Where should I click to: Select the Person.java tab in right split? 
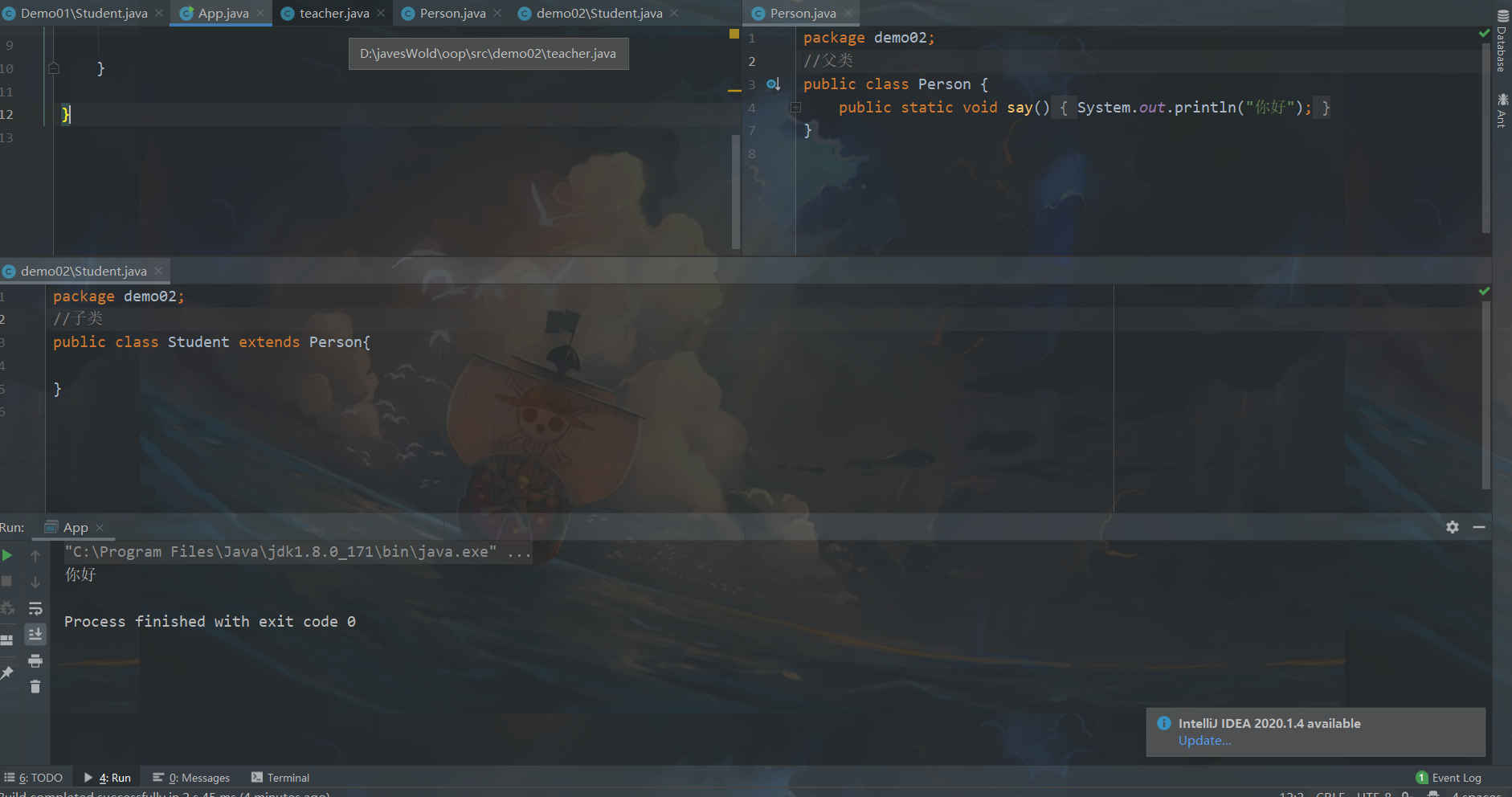[802, 13]
